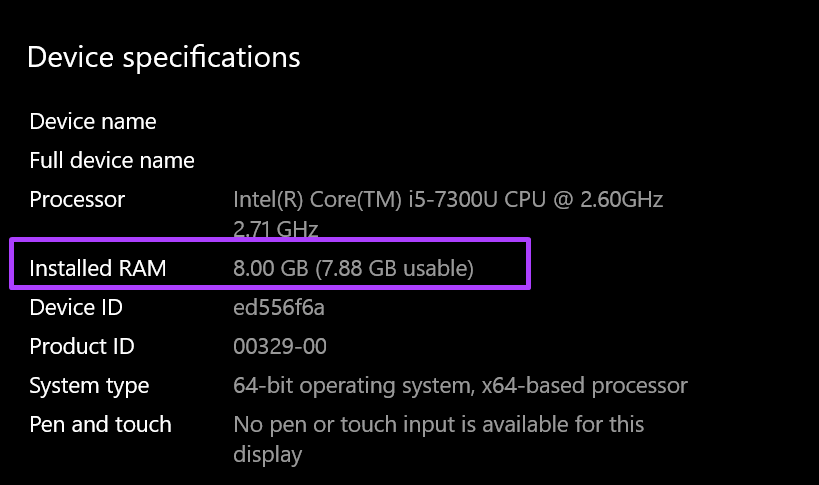Click the Full device name label

coord(112,161)
